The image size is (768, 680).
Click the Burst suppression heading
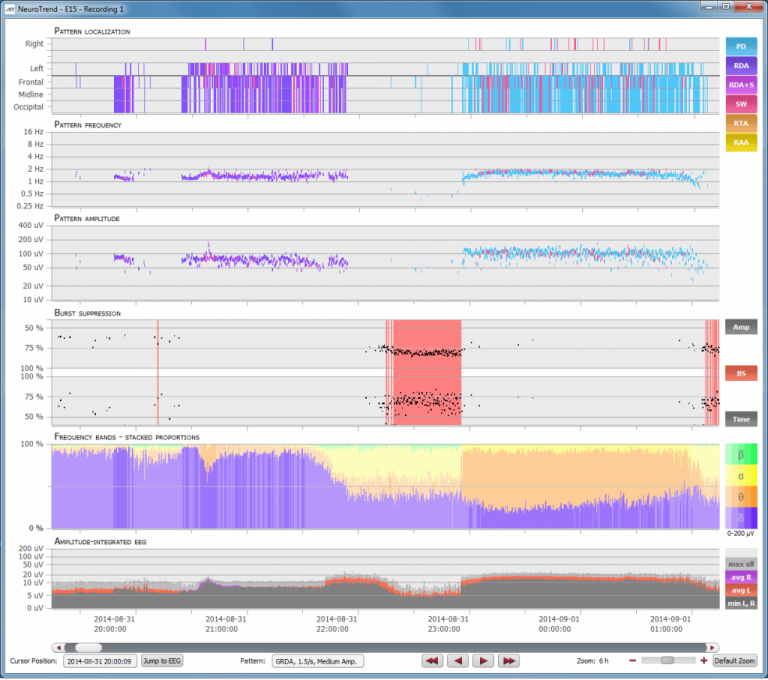coord(88,313)
